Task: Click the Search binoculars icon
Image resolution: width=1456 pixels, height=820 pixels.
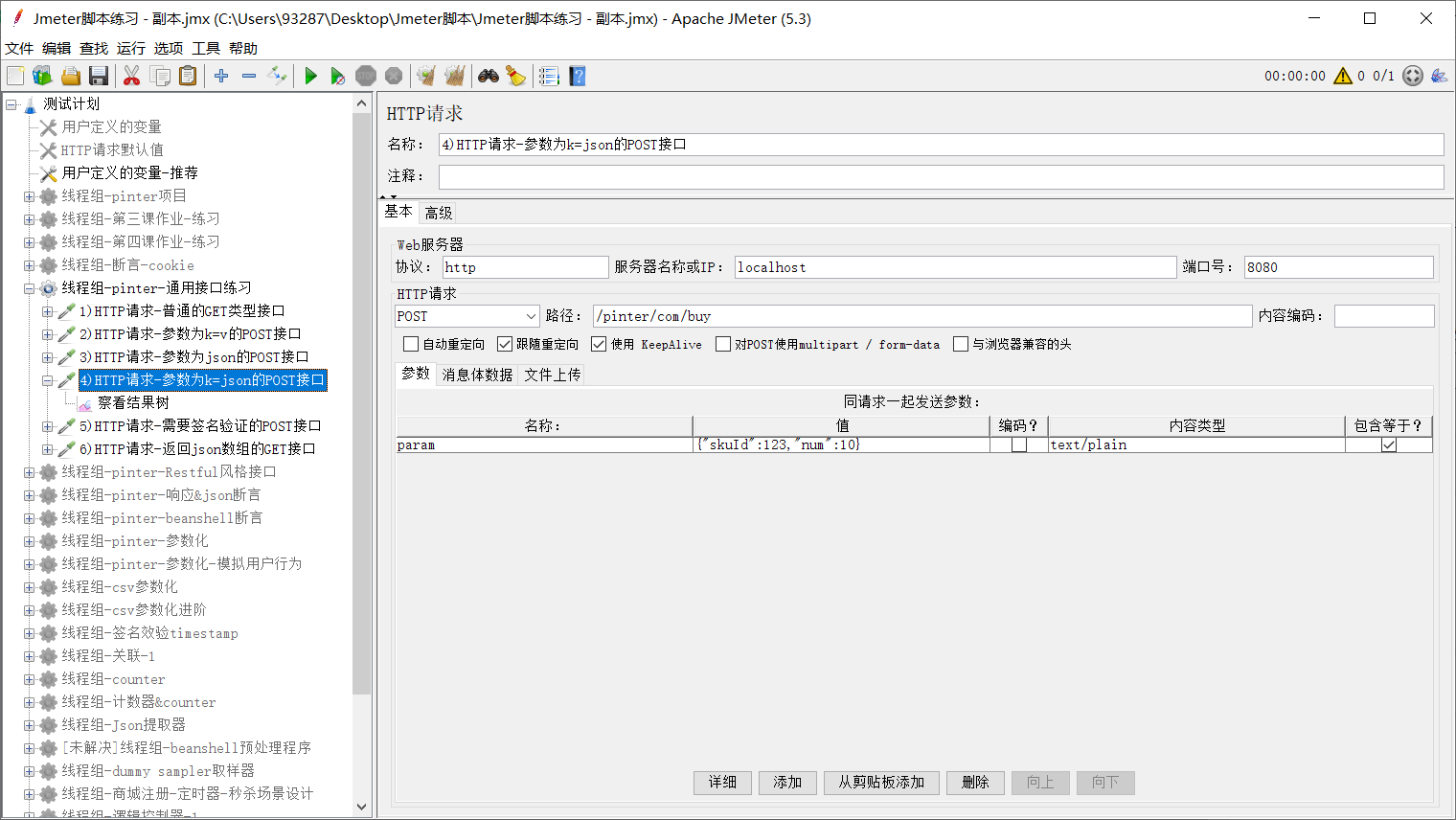Action: (489, 76)
